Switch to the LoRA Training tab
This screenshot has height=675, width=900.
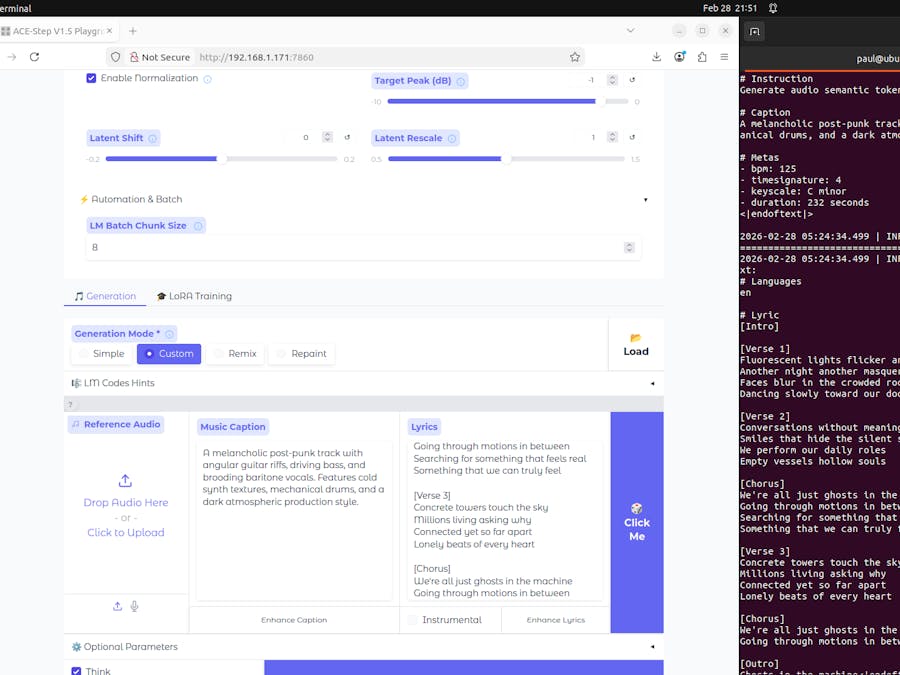pos(194,296)
